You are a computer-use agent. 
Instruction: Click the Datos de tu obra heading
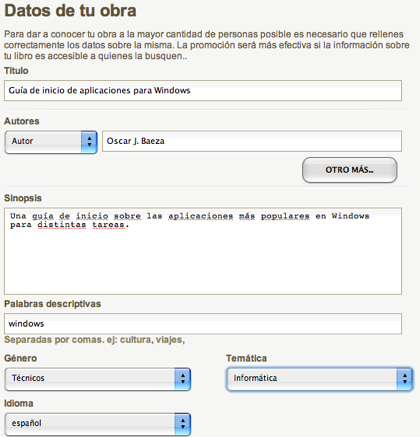click(x=70, y=10)
